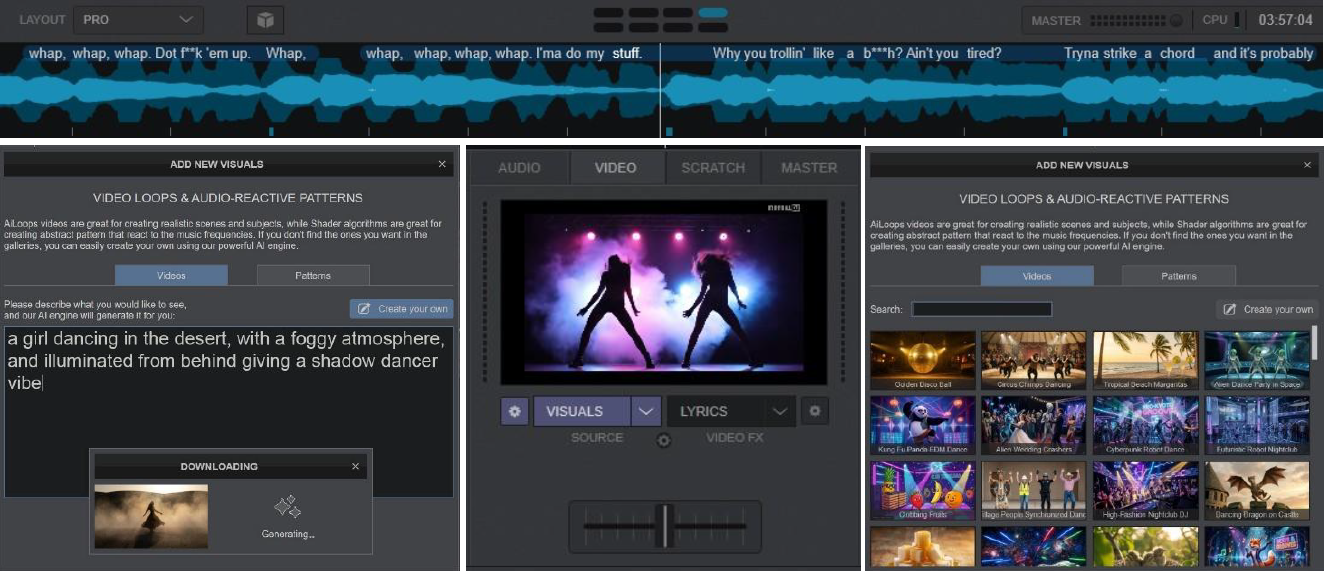Expand the Visuals source dropdown arrow
Viewport: 1324px width, 571px height.
647,411
